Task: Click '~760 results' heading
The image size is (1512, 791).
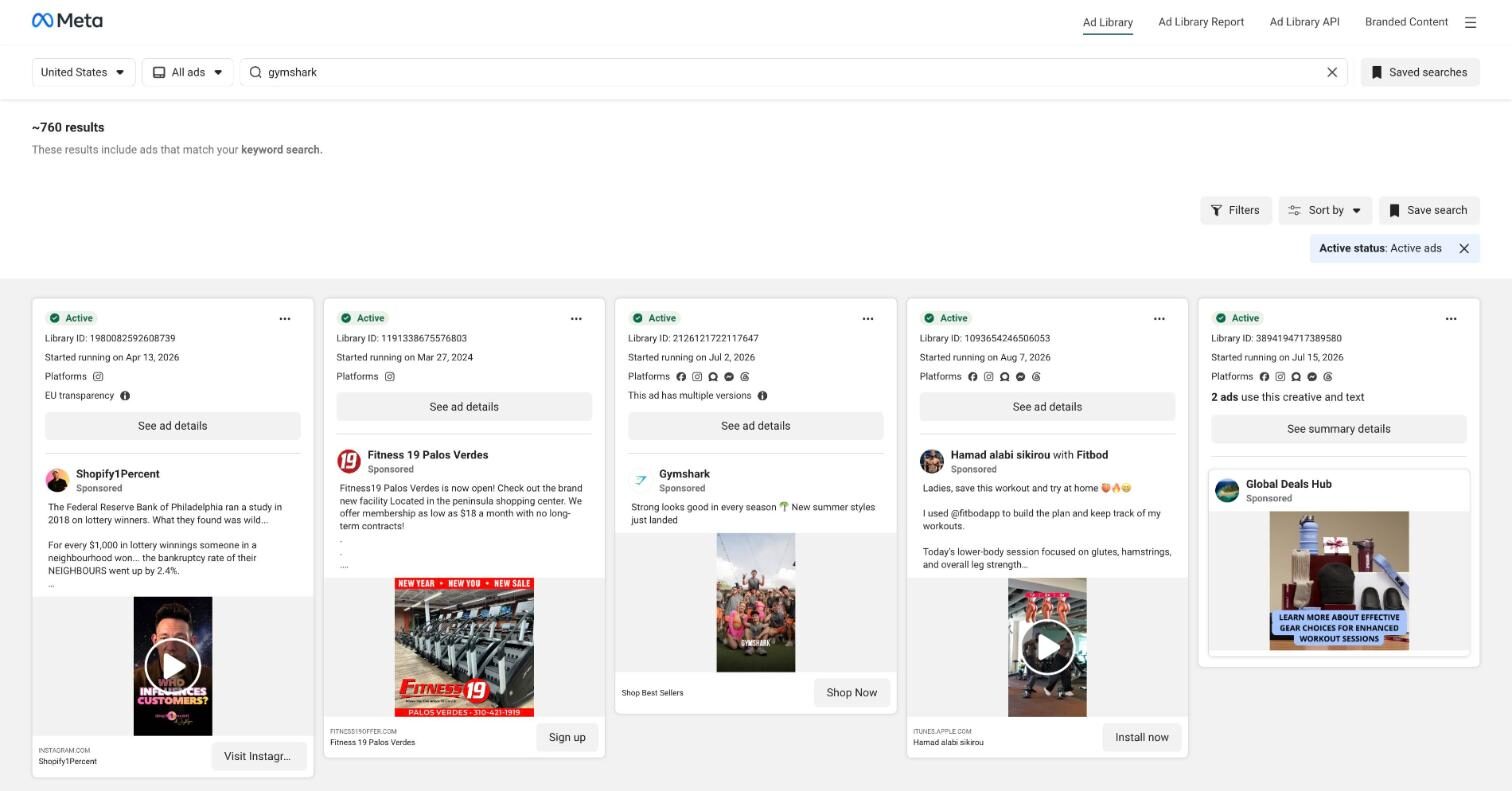Action: pos(68,127)
